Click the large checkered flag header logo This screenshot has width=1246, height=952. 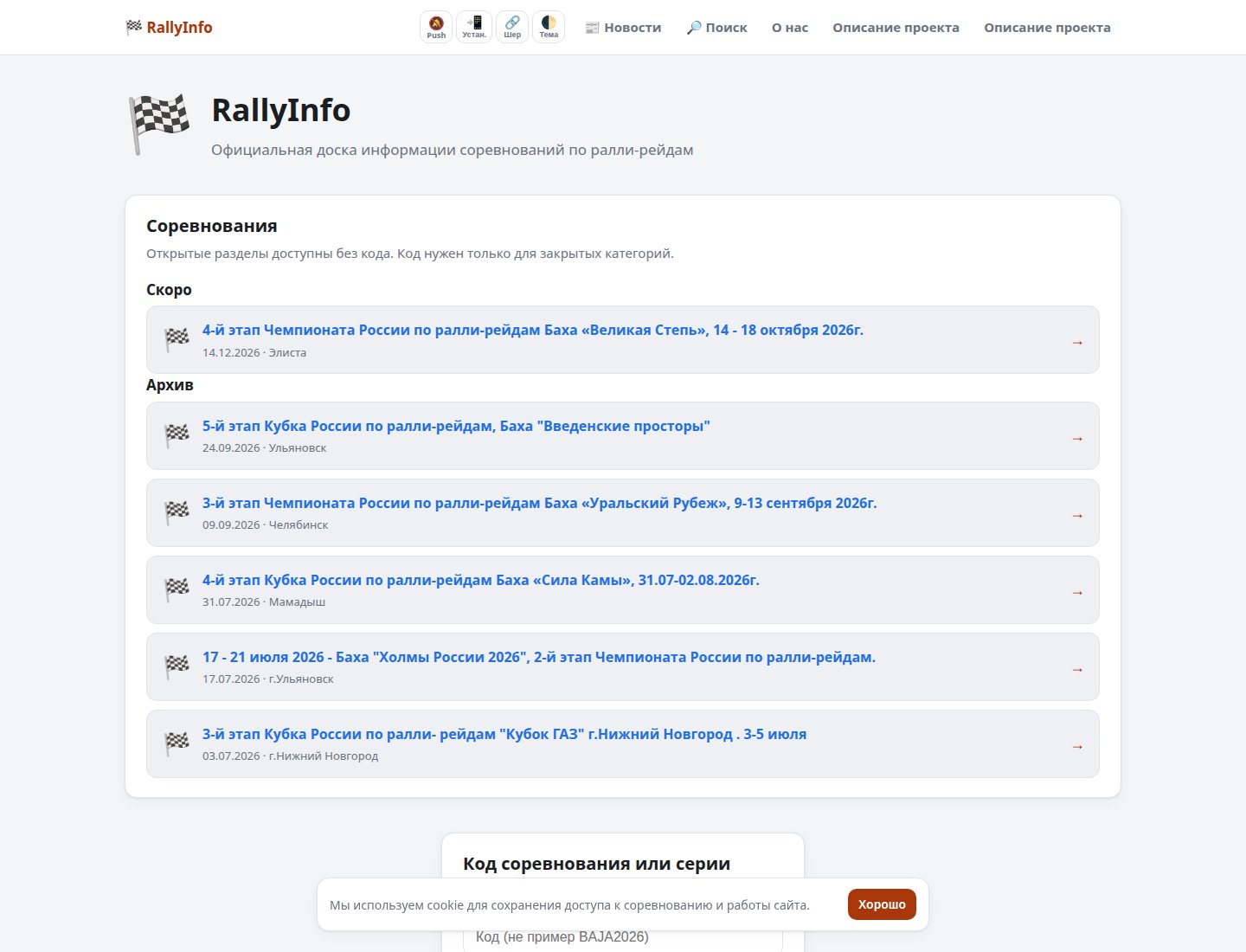click(x=159, y=125)
